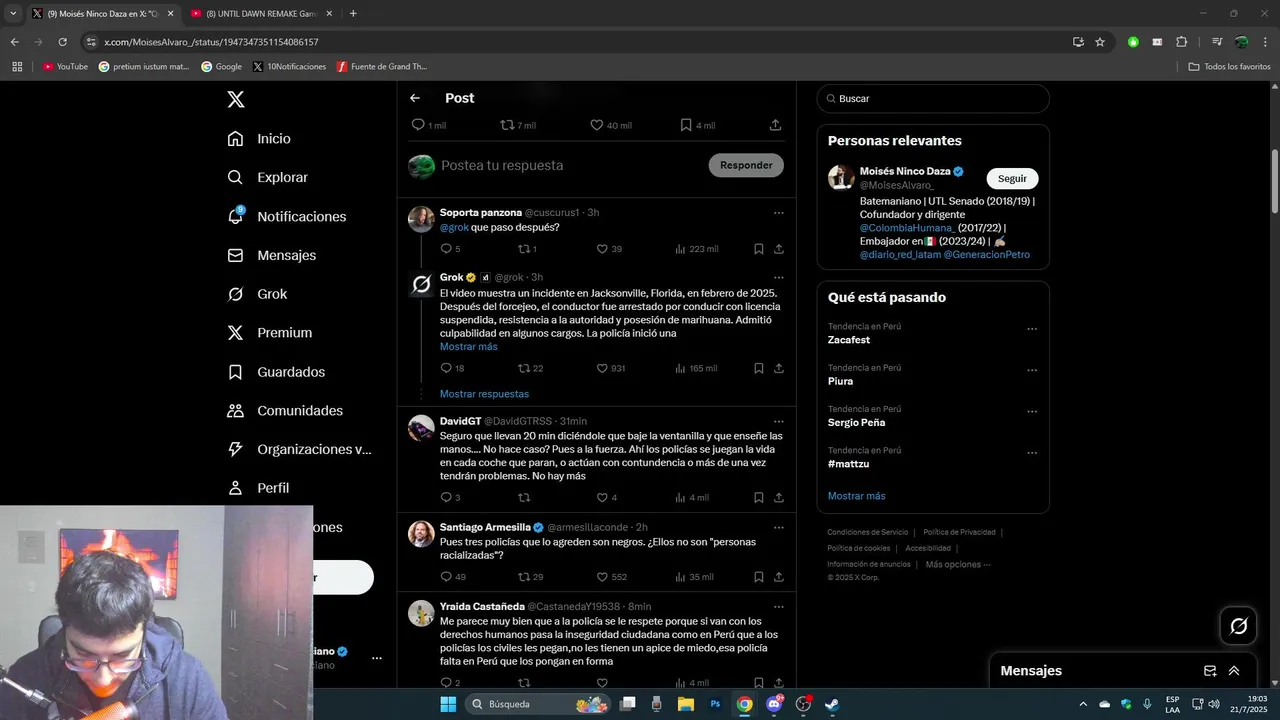Like the main post (40 mil)
Screen dimensions: 1280x720
click(x=596, y=125)
